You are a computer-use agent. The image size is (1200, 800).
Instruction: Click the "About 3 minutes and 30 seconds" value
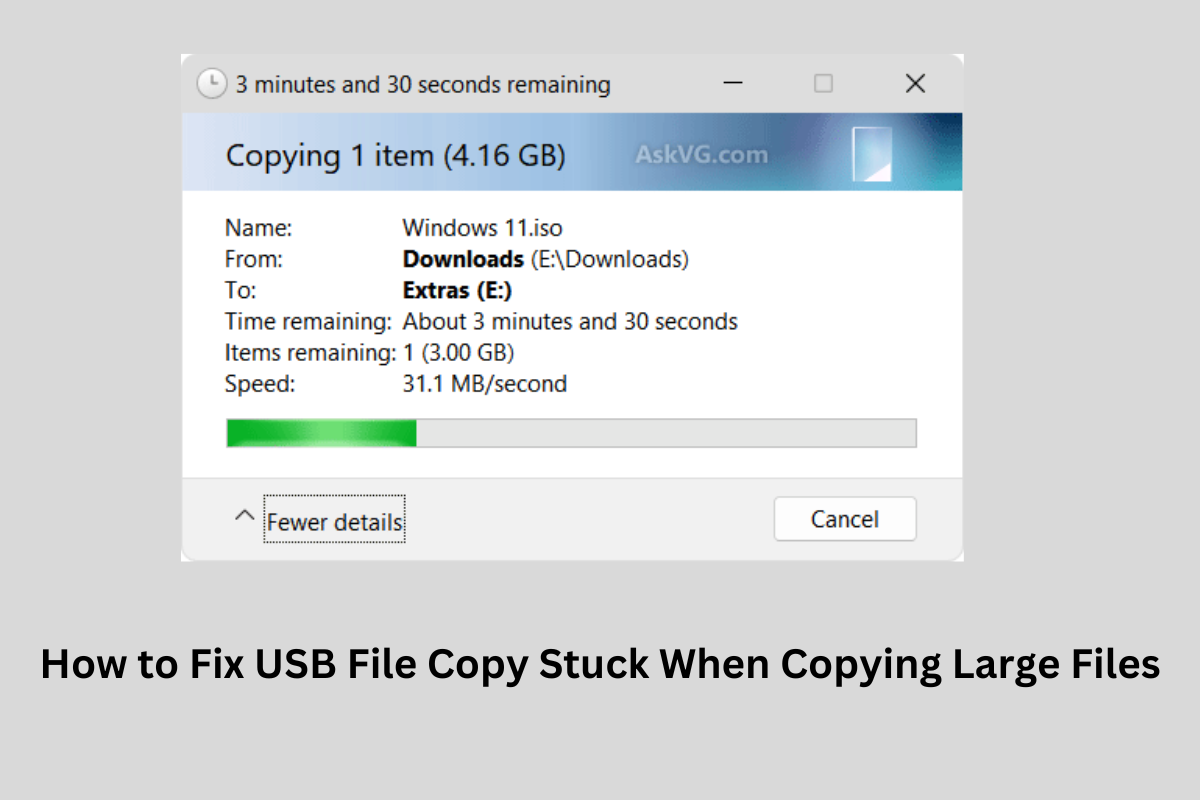coord(570,322)
